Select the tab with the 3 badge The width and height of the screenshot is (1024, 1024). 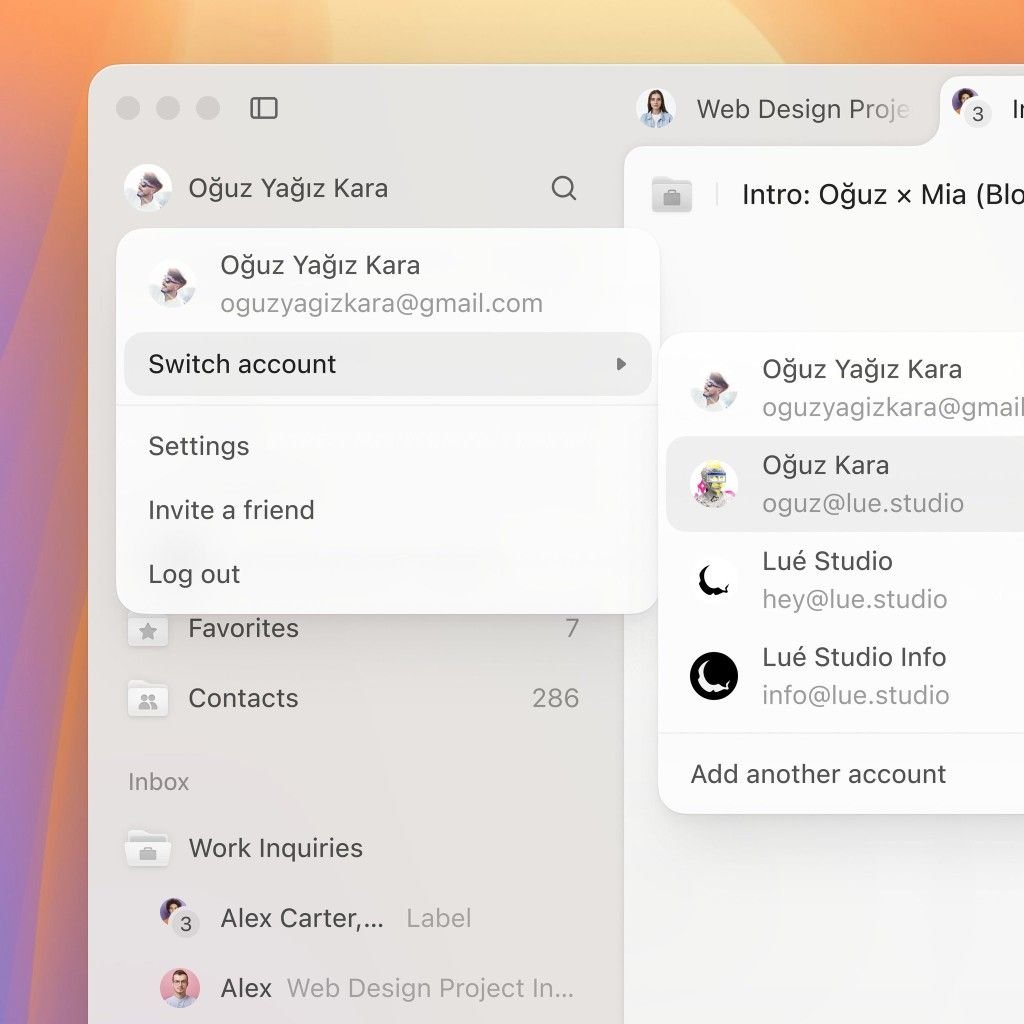983,108
